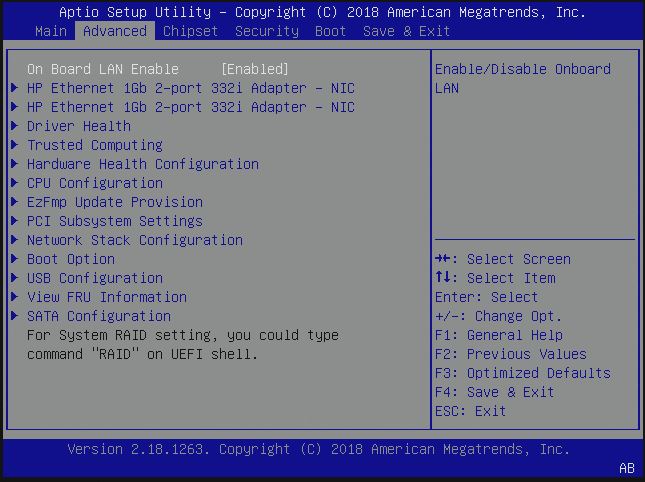The image size is (645, 482).
Task: Select PCI Subsystem Settings
Action: [114, 221]
